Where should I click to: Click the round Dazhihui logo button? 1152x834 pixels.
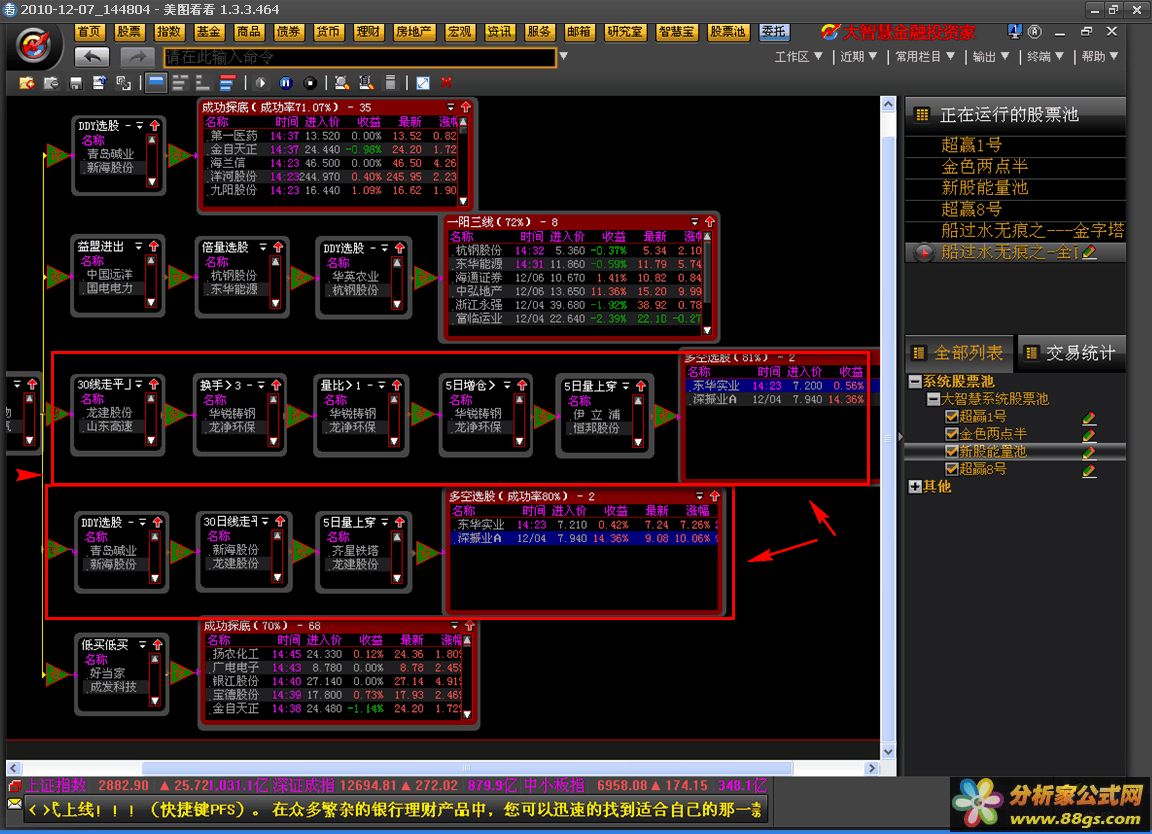pos(33,46)
